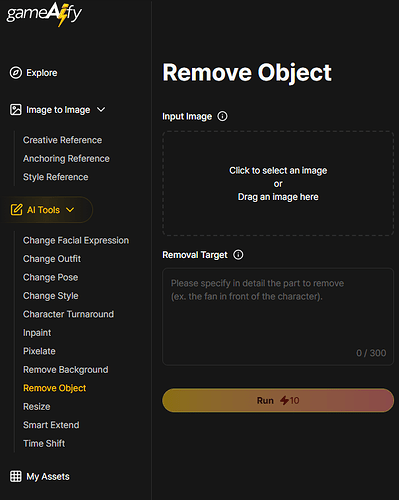Collapse the AI Tools chevron

[x=70, y=210]
